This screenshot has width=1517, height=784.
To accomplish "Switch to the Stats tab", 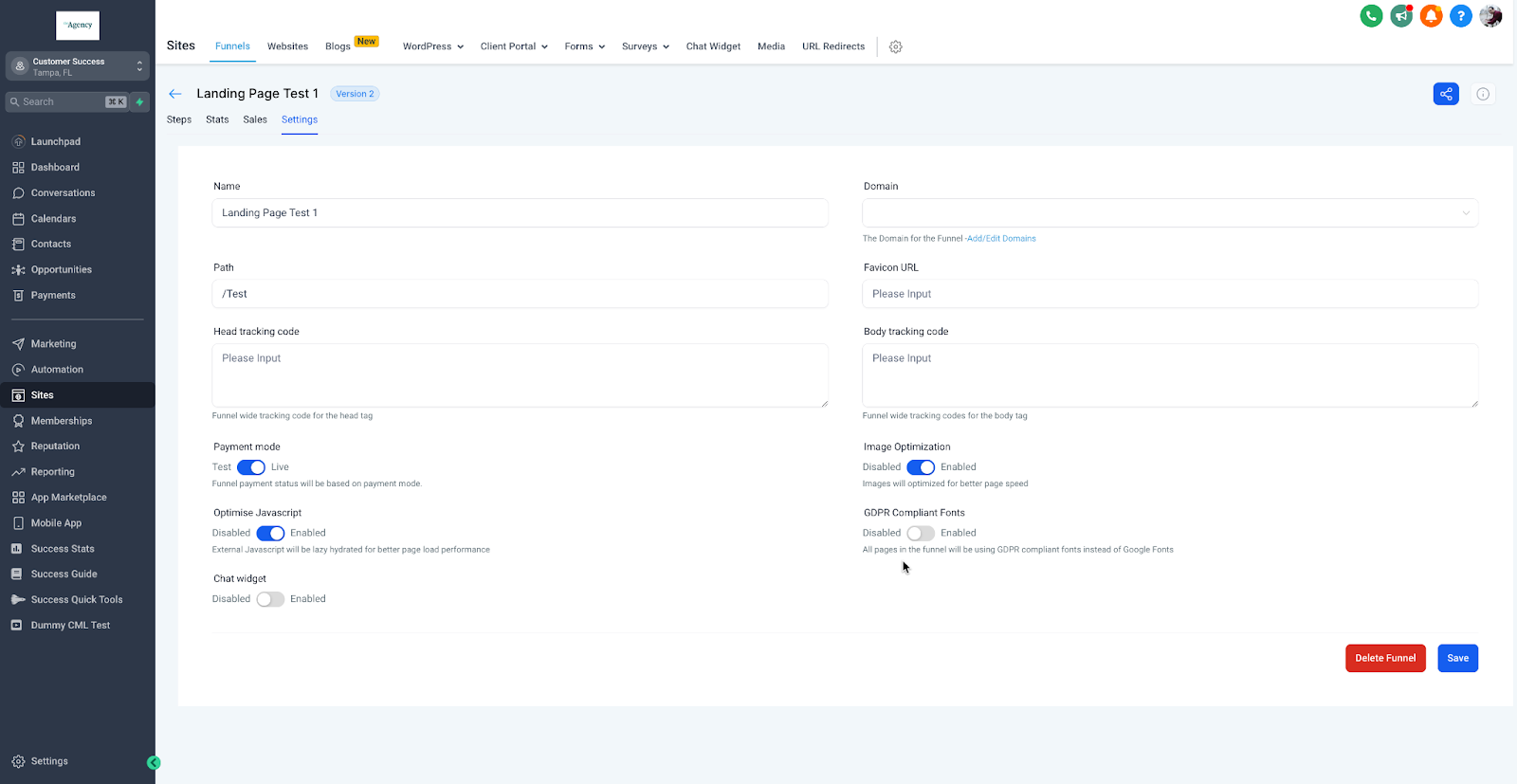I will (217, 119).
